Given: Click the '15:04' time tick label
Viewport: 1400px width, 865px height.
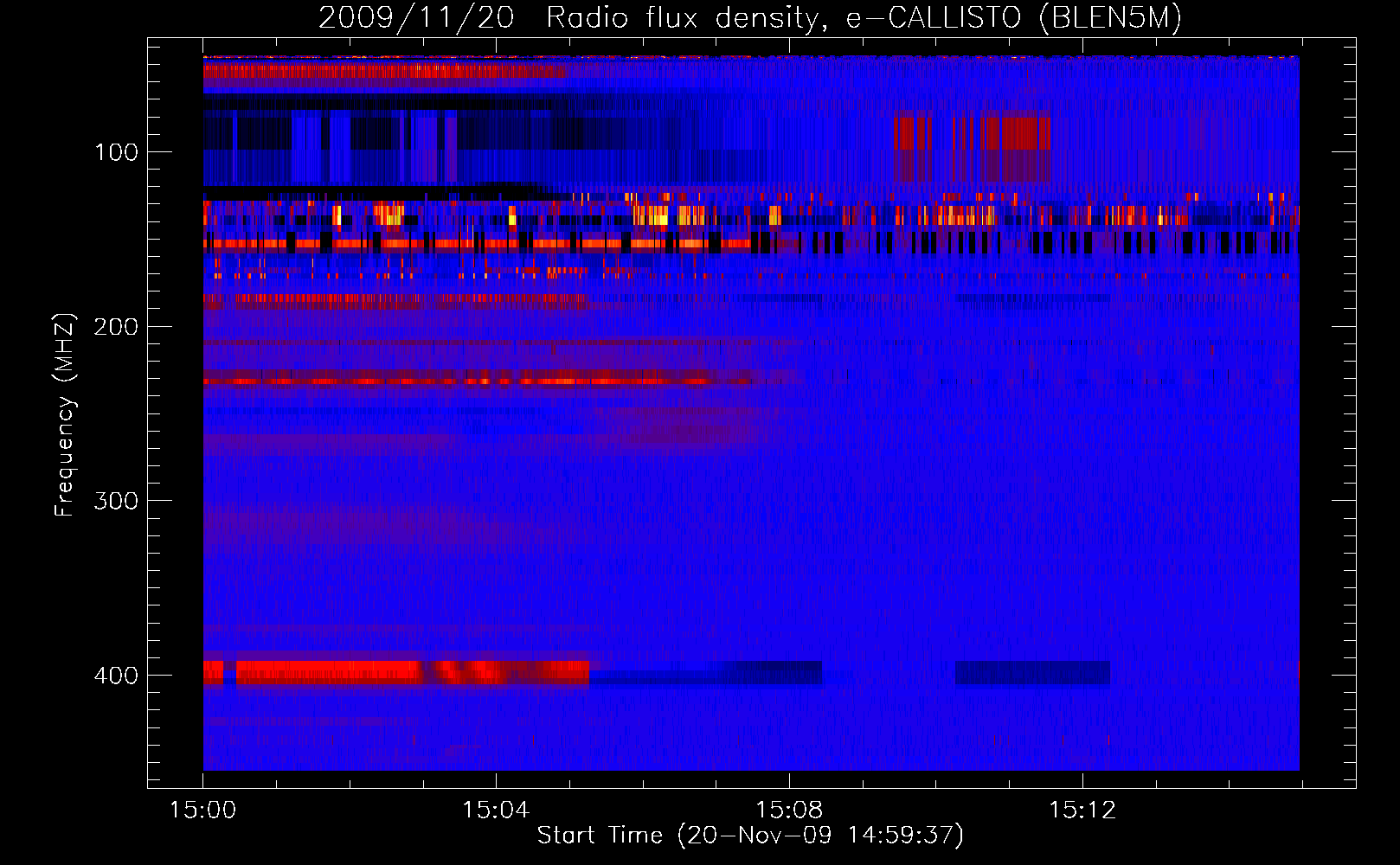Looking at the screenshot, I should pos(496,810).
